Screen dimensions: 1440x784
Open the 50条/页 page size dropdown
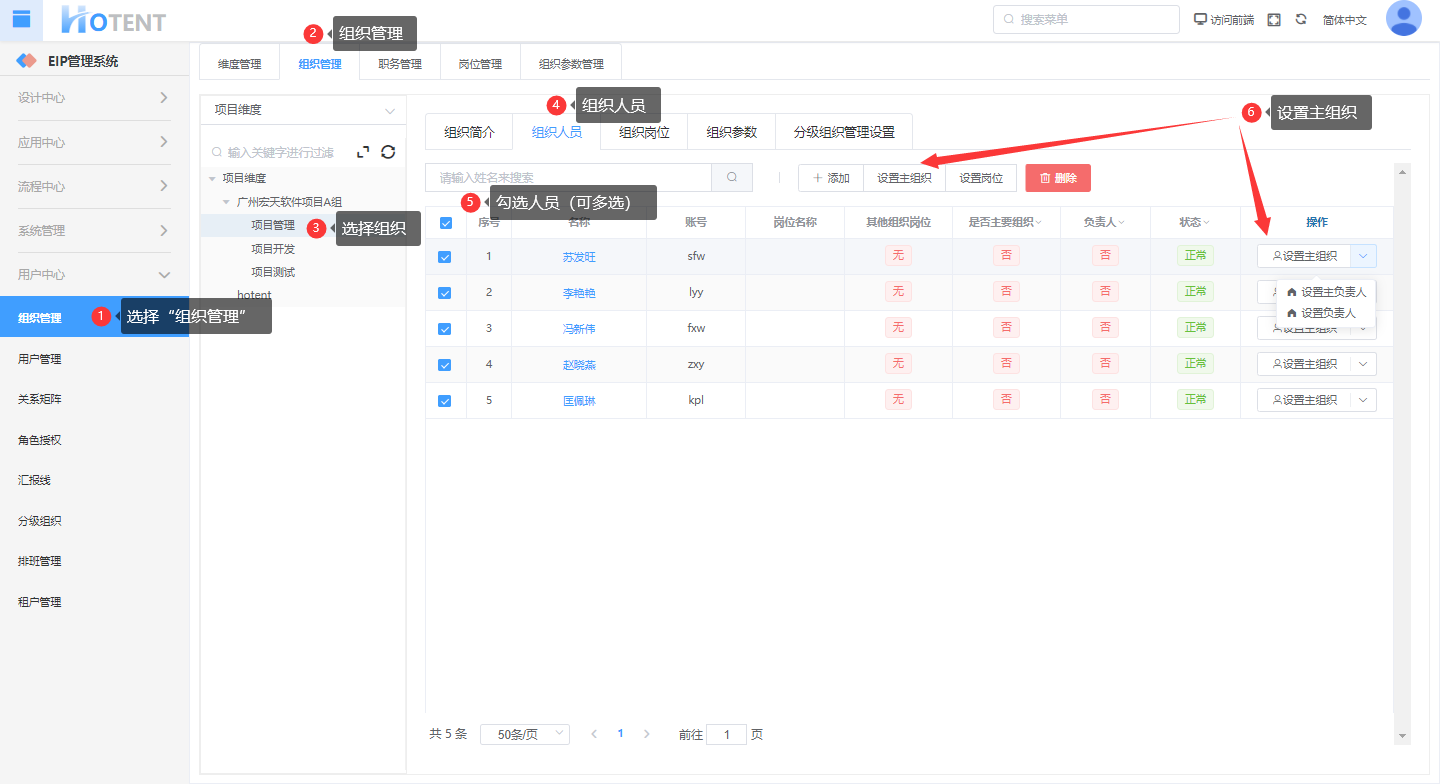point(525,734)
